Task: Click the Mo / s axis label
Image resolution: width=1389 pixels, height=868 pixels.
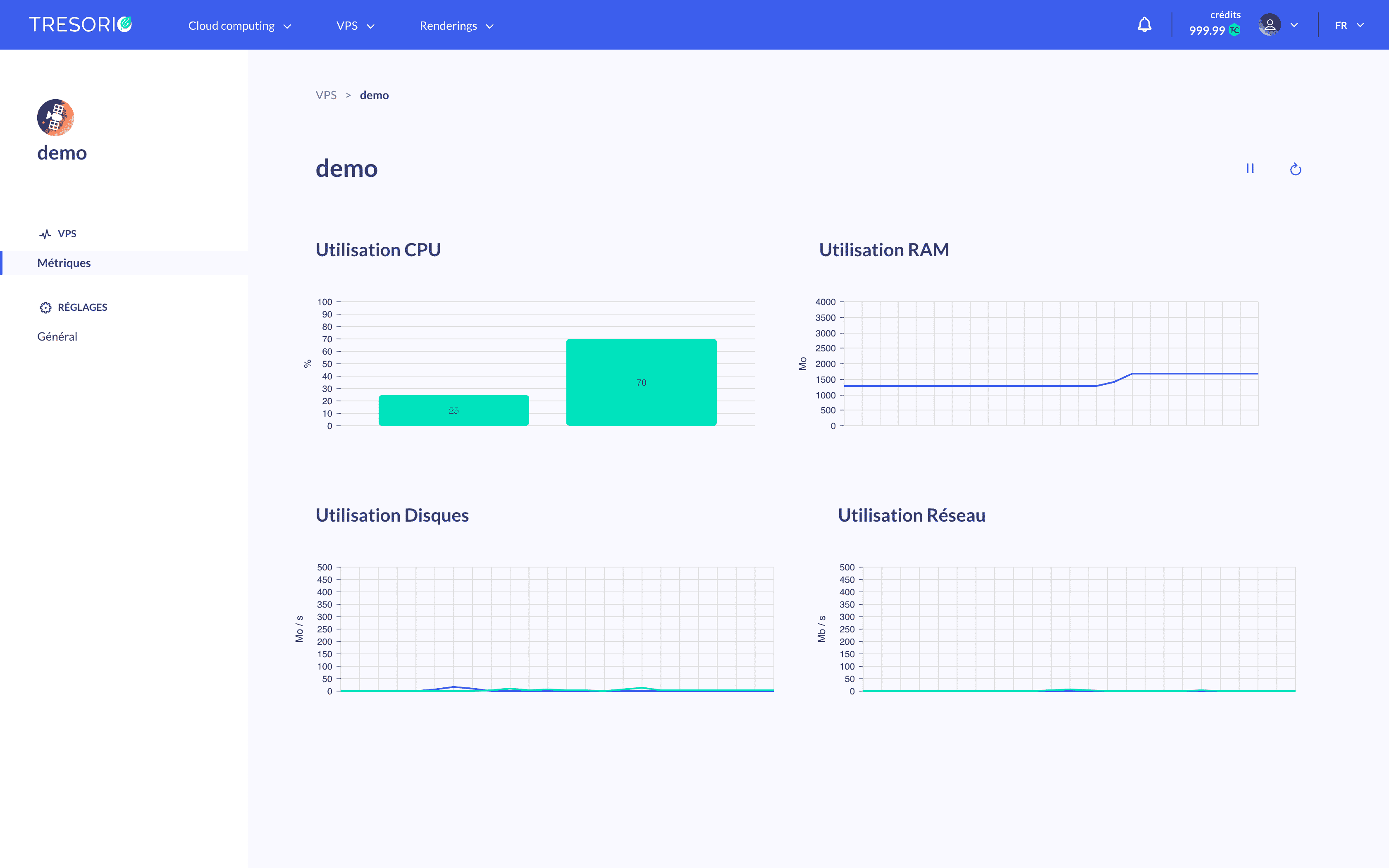Action: pyautogui.click(x=299, y=629)
